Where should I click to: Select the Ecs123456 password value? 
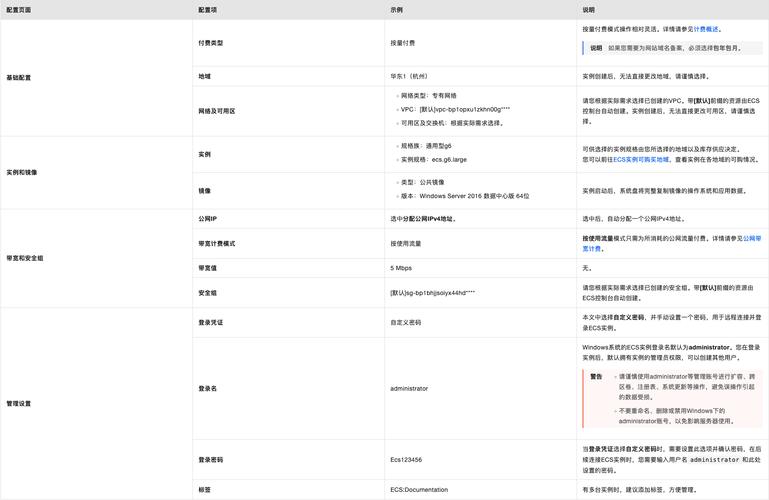point(406,460)
